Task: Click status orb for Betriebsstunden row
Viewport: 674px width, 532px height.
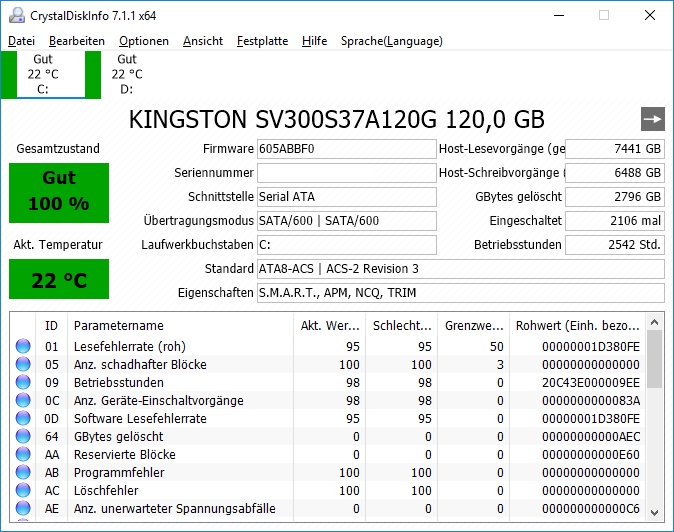Action: 23,382
